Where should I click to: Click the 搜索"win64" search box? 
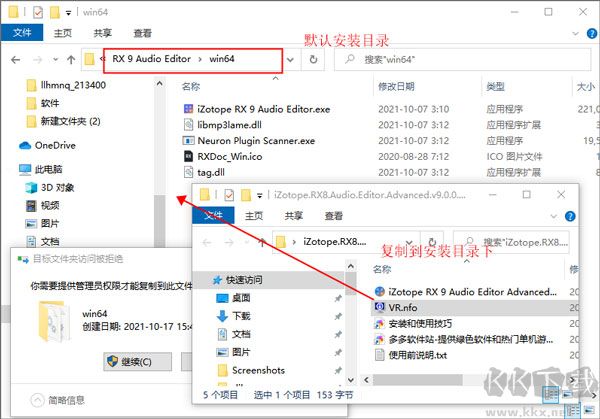463,60
